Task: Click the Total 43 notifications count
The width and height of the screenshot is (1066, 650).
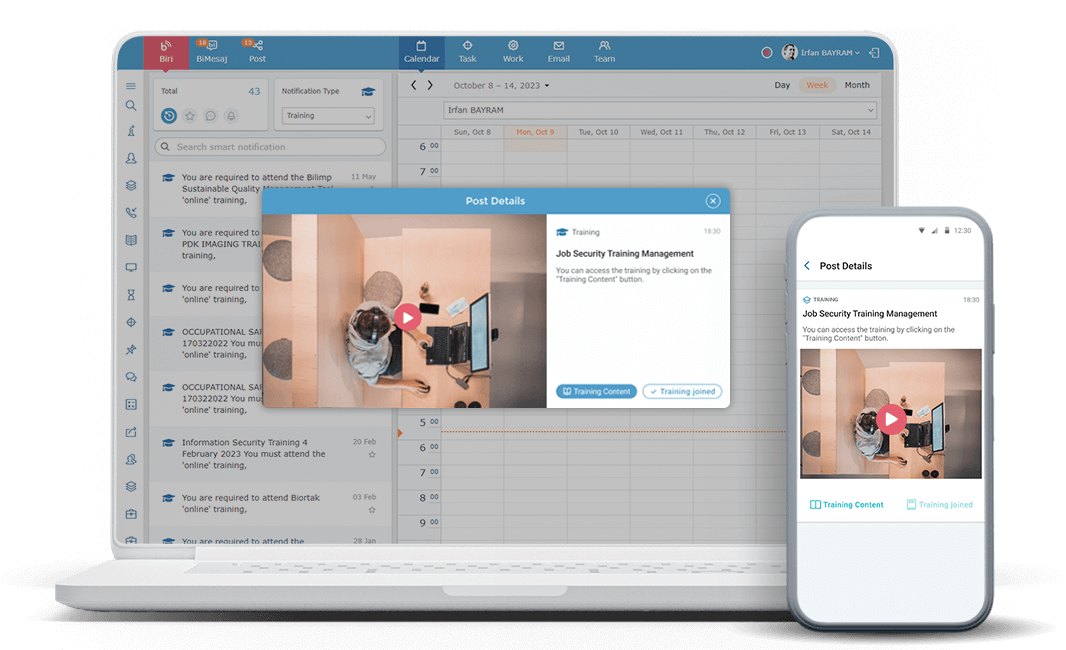Action: pos(254,91)
